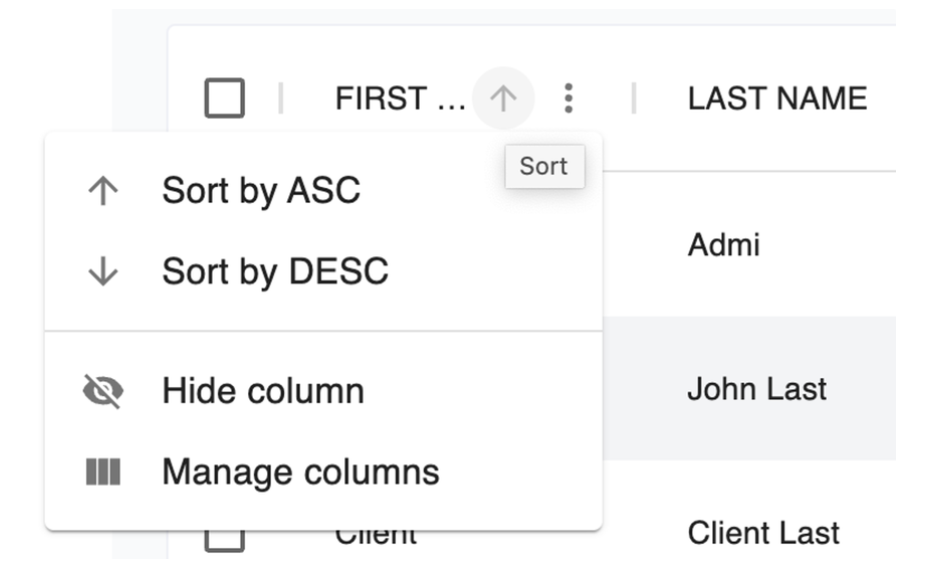Screen dimensions: 946x576
Task: Select the Hide column text option
Action: tap(264, 391)
